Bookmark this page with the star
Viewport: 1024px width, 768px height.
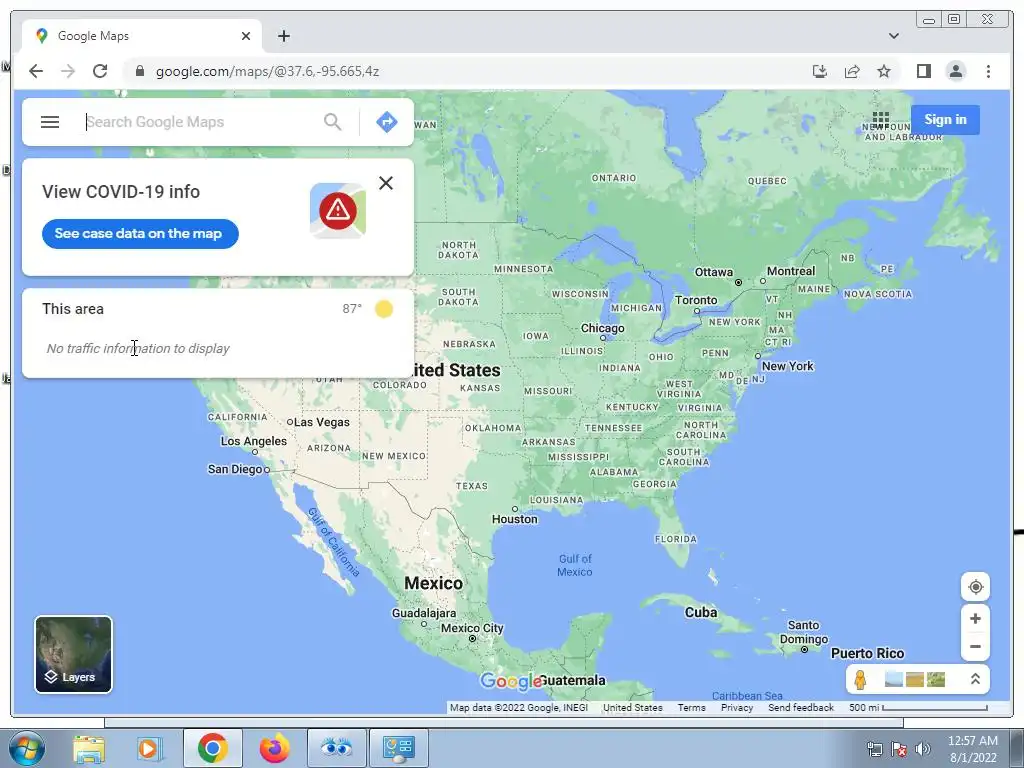pos(884,71)
